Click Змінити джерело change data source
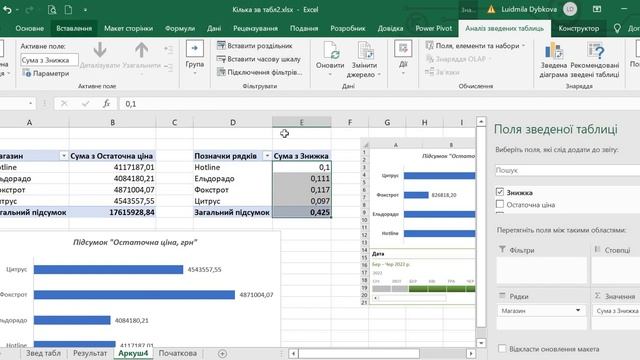The image size is (640, 360). coord(364,59)
